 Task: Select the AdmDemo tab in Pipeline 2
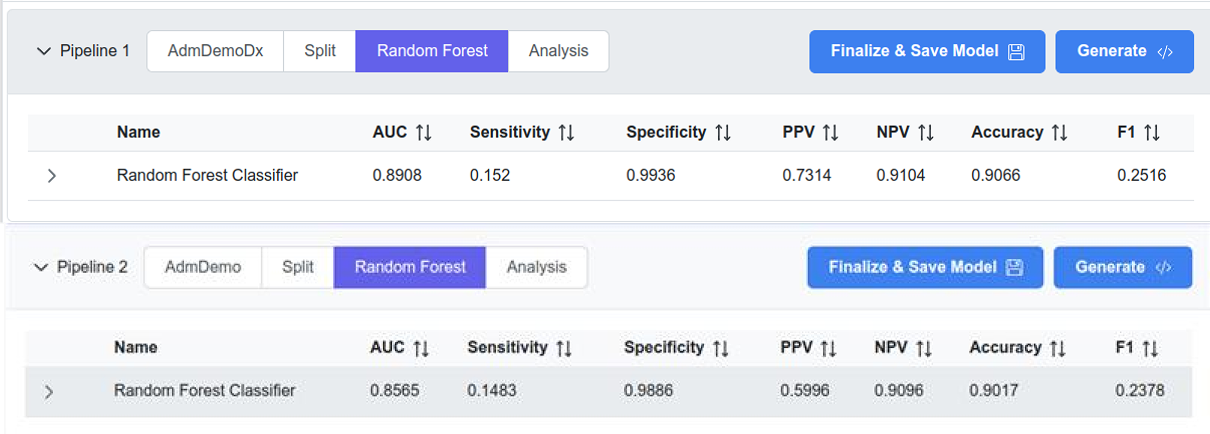click(x=203, y=267)
